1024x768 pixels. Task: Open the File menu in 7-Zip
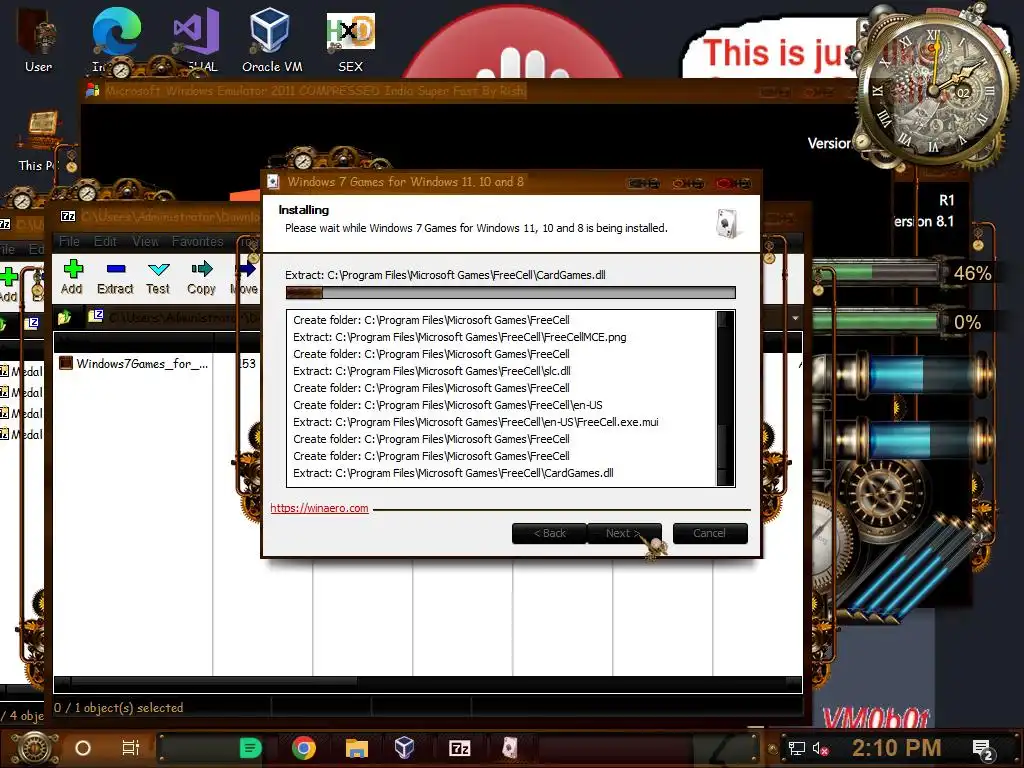point(69,242)
